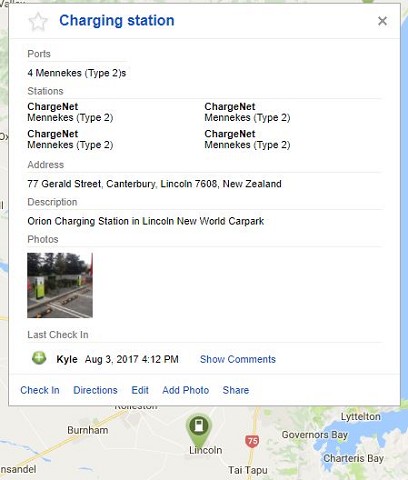The width and height of the screenshot is (408, 480).
Task: Select the bottom-left ChargeNet station entry
Action: [70, 139]
